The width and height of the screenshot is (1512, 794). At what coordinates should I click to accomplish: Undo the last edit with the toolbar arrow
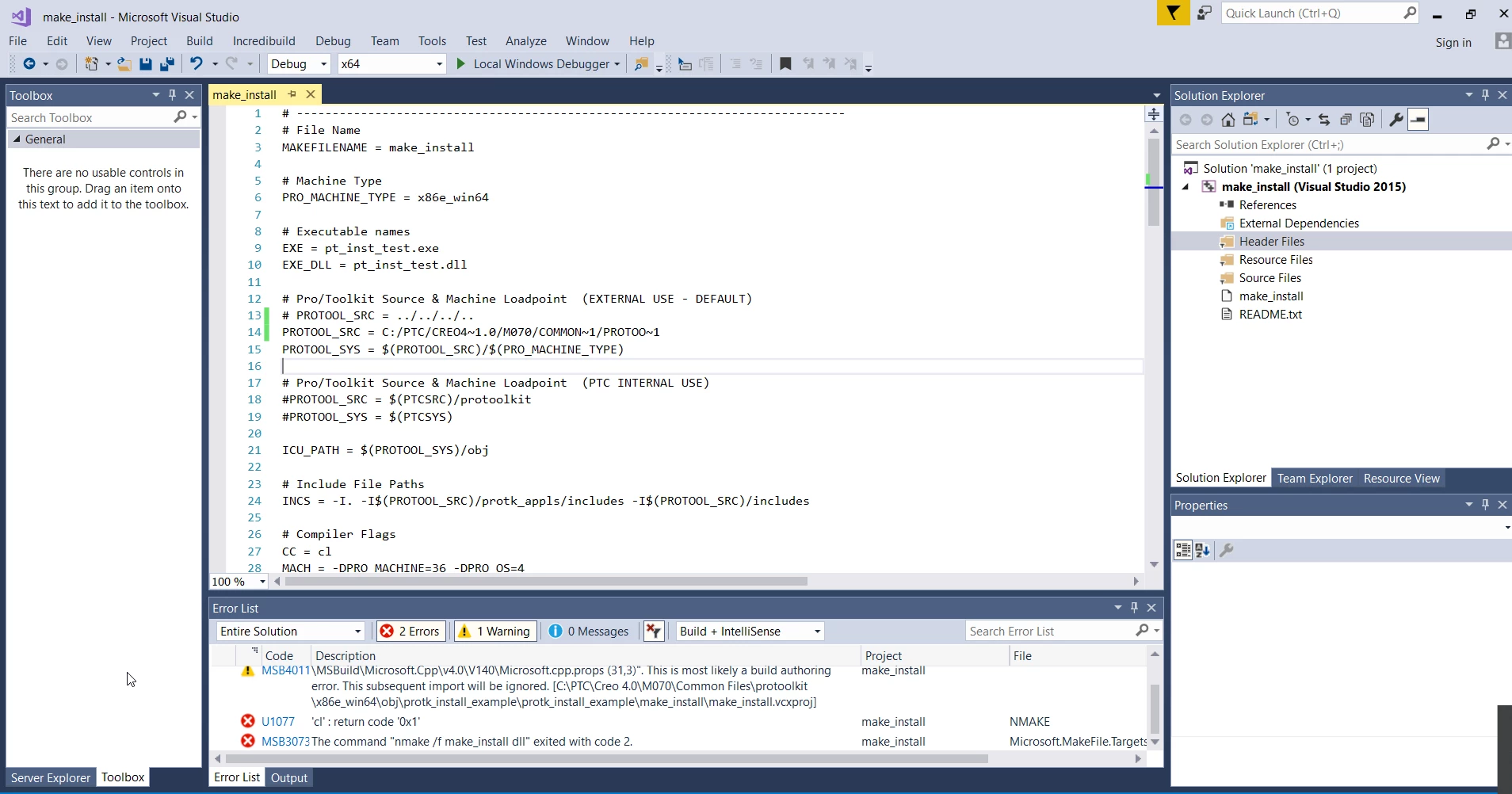pos(196,64)
